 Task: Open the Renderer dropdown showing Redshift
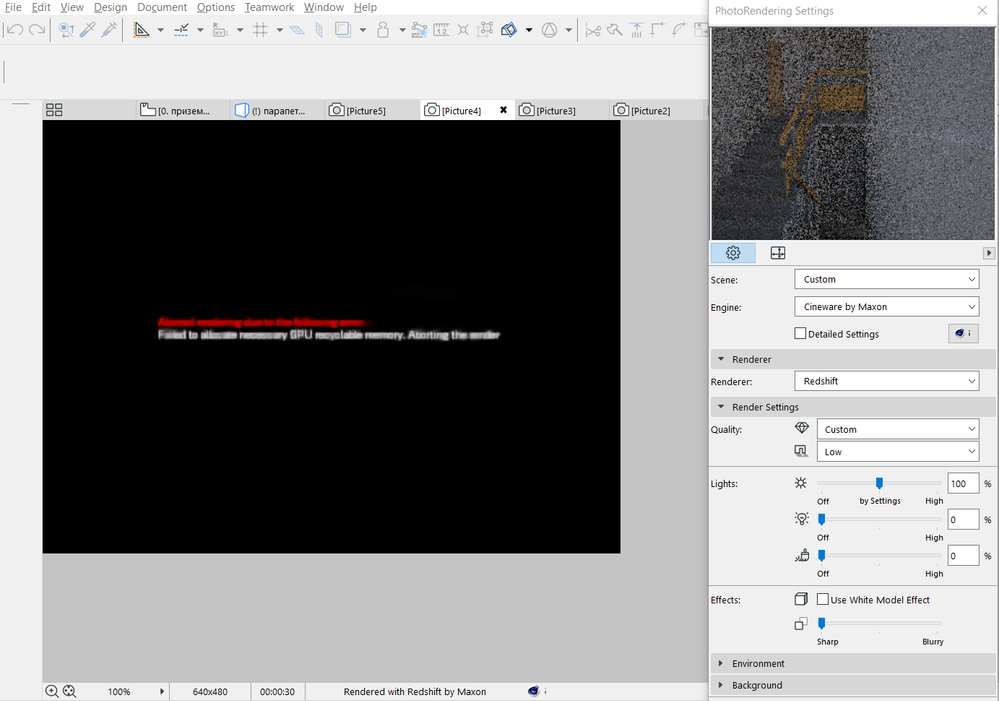pos(886,381)
